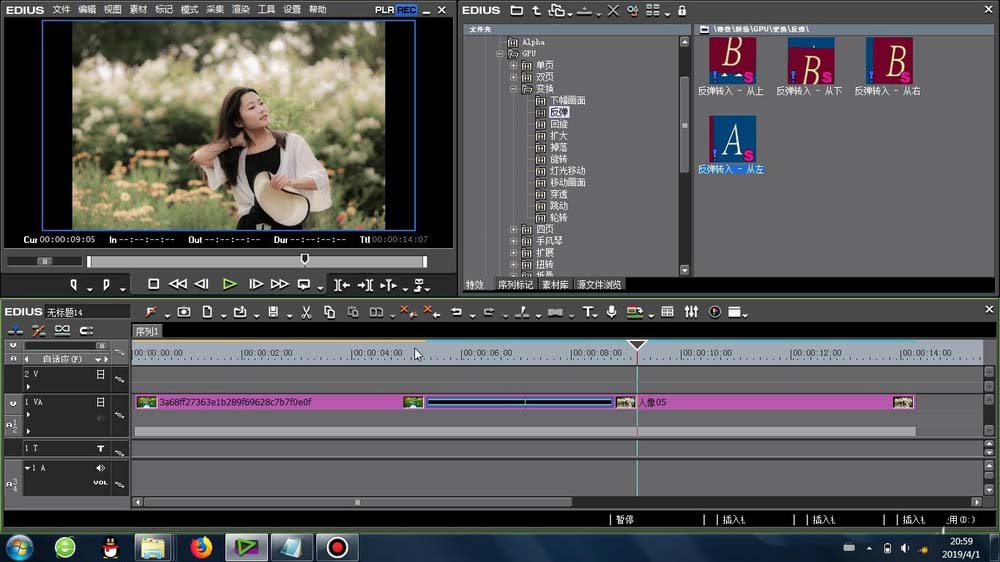Select the 序列1 sequence tab
This screenshot has width=1000, height=562.
[147, 331]
